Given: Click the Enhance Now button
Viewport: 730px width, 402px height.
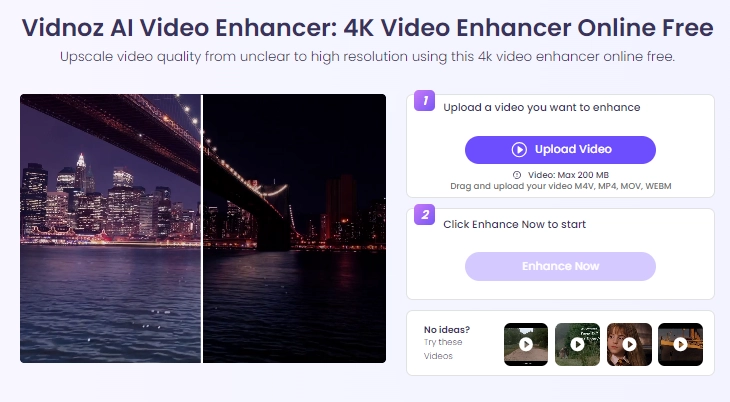Looking at the screenshot, I should click(x=560, y=266).
